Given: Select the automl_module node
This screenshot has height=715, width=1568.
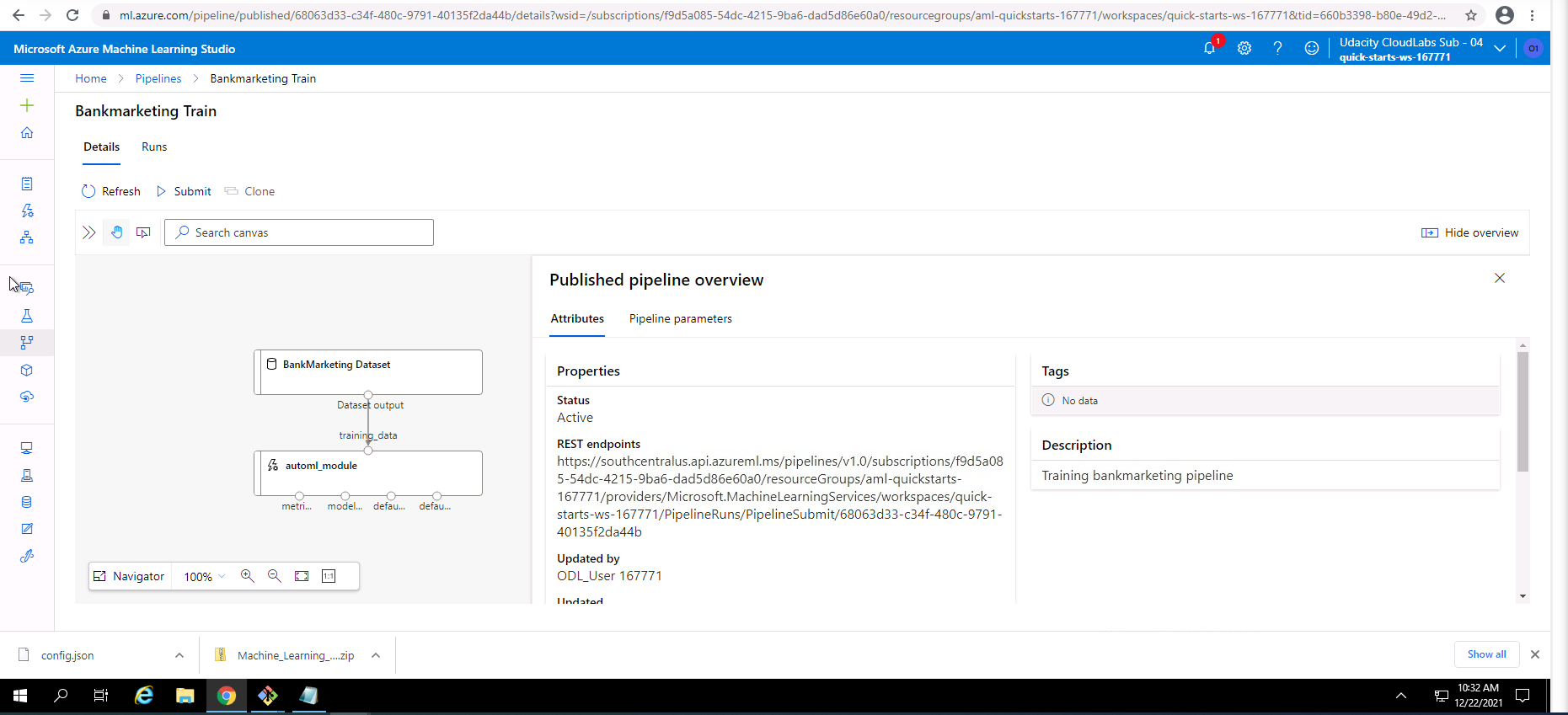Looking at the screenshot, I should point(368,472).
